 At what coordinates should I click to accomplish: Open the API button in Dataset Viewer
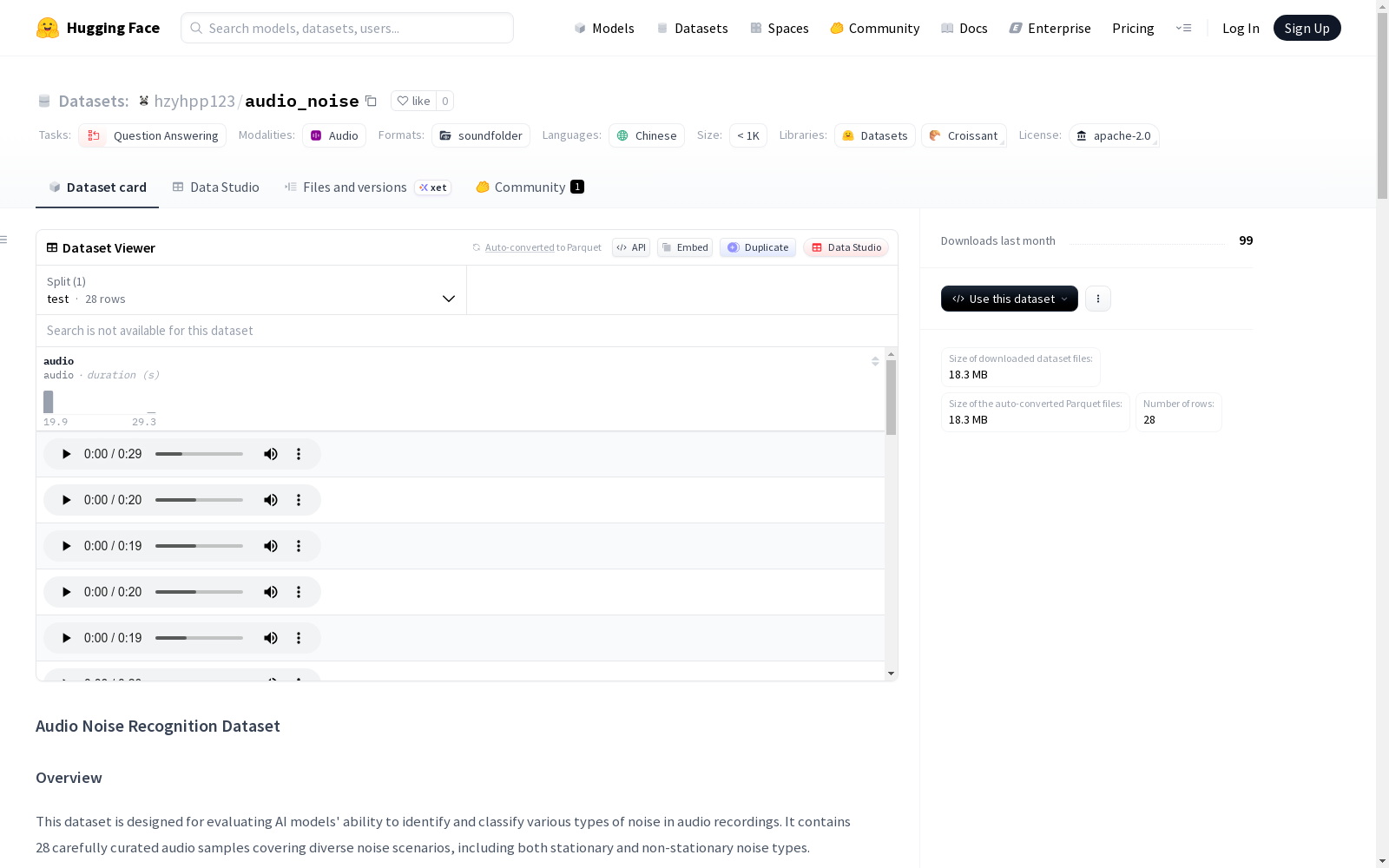(x=631, y=247)
